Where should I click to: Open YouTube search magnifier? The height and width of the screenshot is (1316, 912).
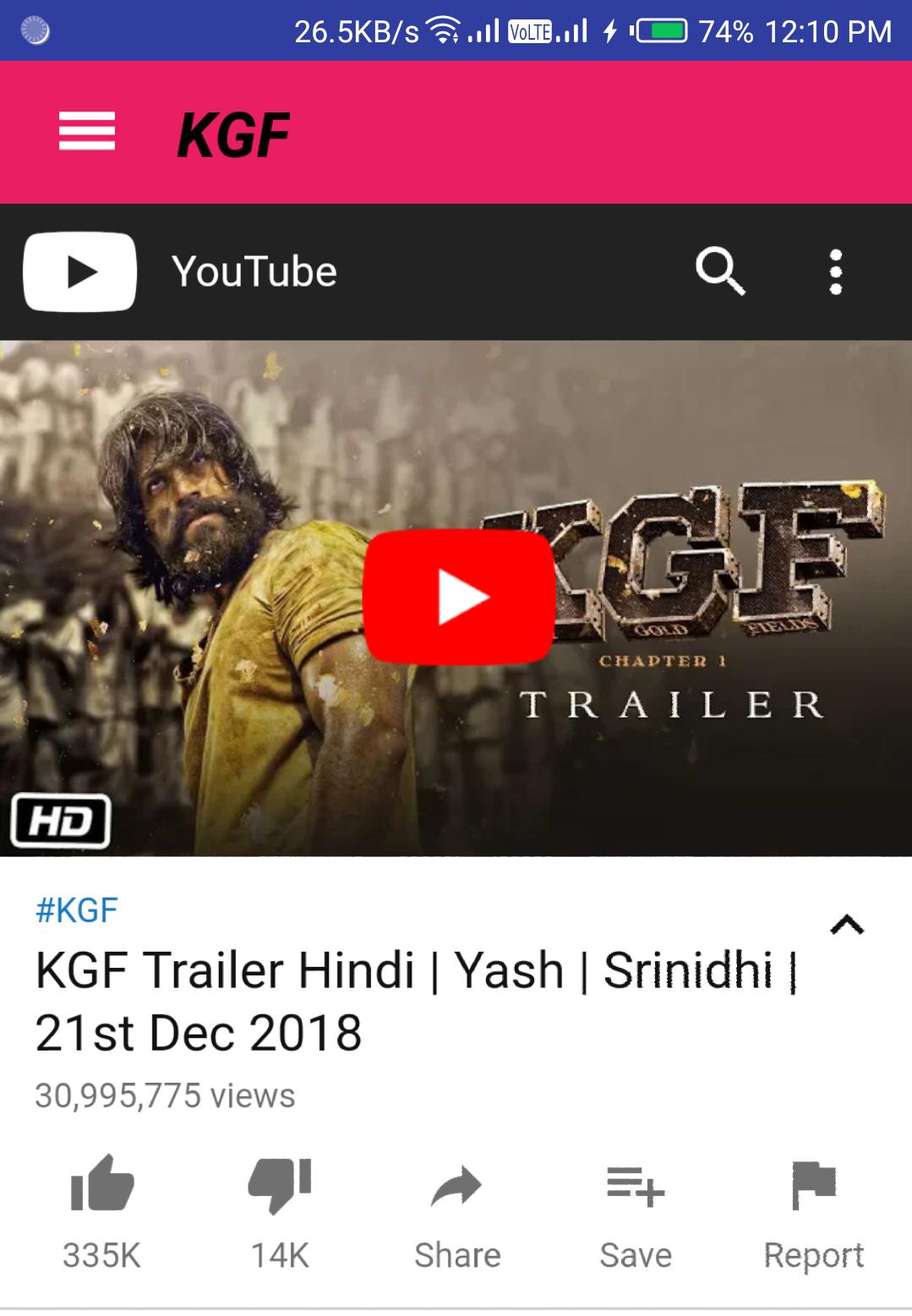pyautogui.click(x=720, y=272)
